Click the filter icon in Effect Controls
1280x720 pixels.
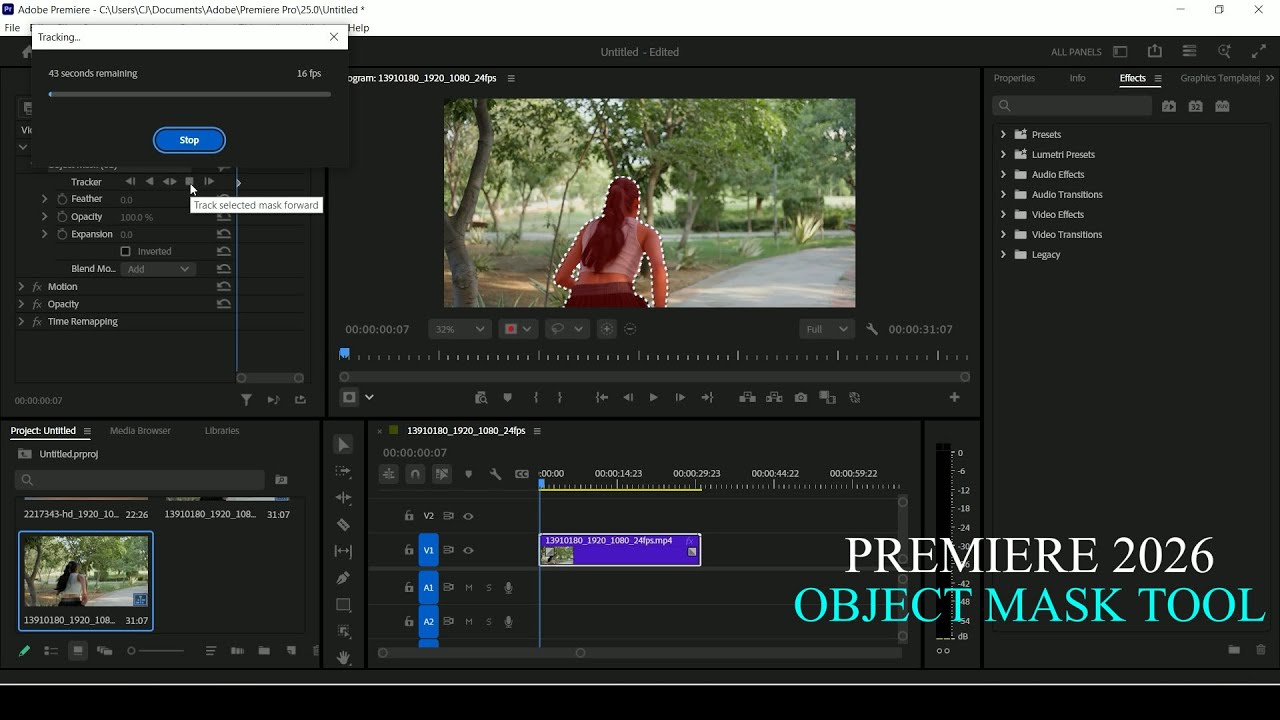pyautogui.click(x=246, y=400)
